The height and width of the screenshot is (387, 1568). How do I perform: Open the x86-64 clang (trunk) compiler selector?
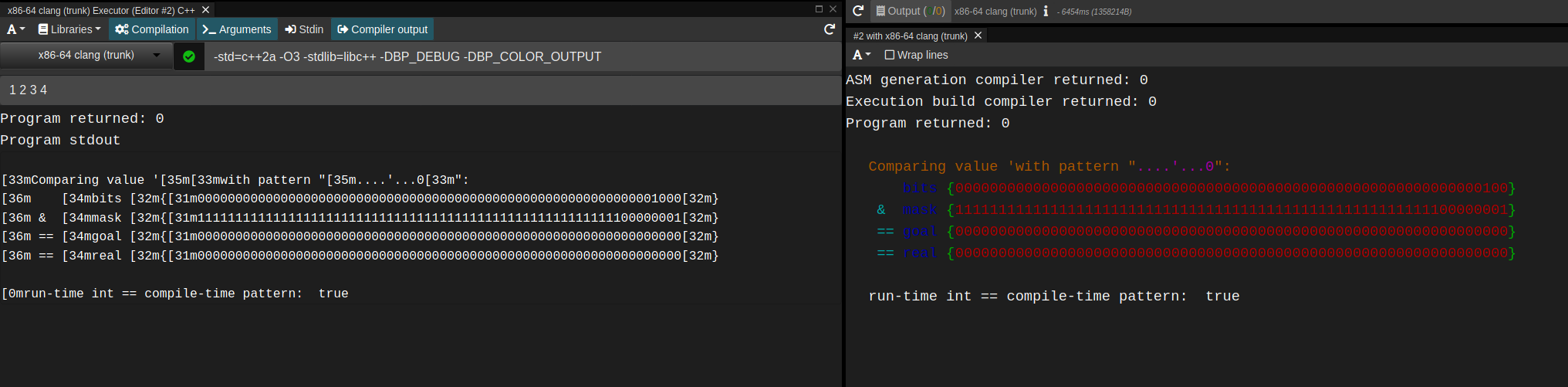point(86,56)
